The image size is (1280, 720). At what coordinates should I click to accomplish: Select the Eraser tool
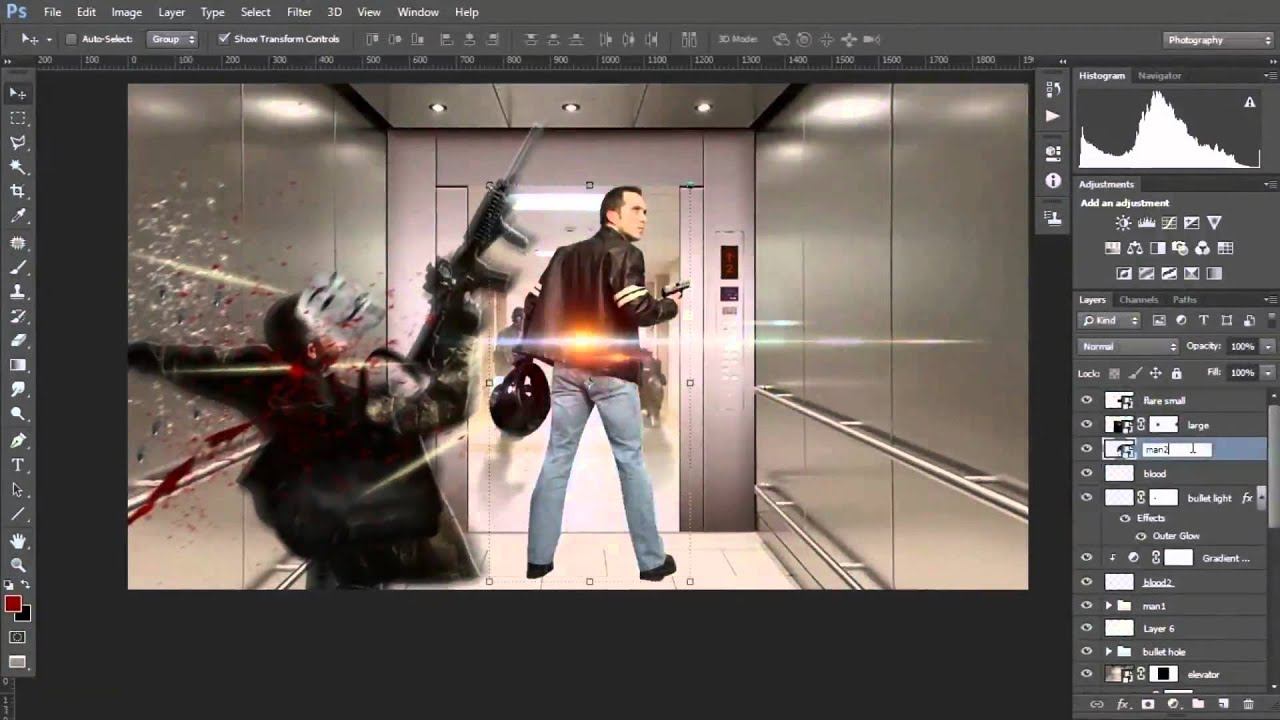pos(18,341)
